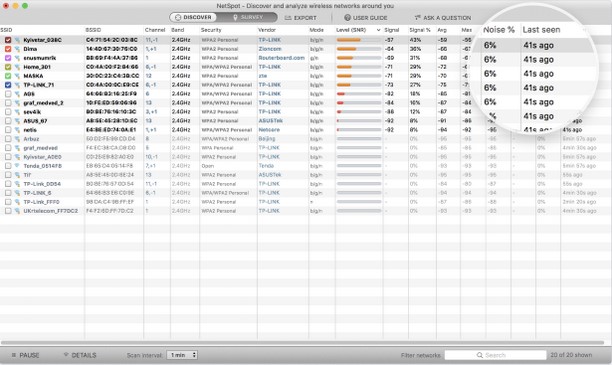Sort by Vendor column header
The height and width of the screenshot is (365, 612).
tap(267, 30)
